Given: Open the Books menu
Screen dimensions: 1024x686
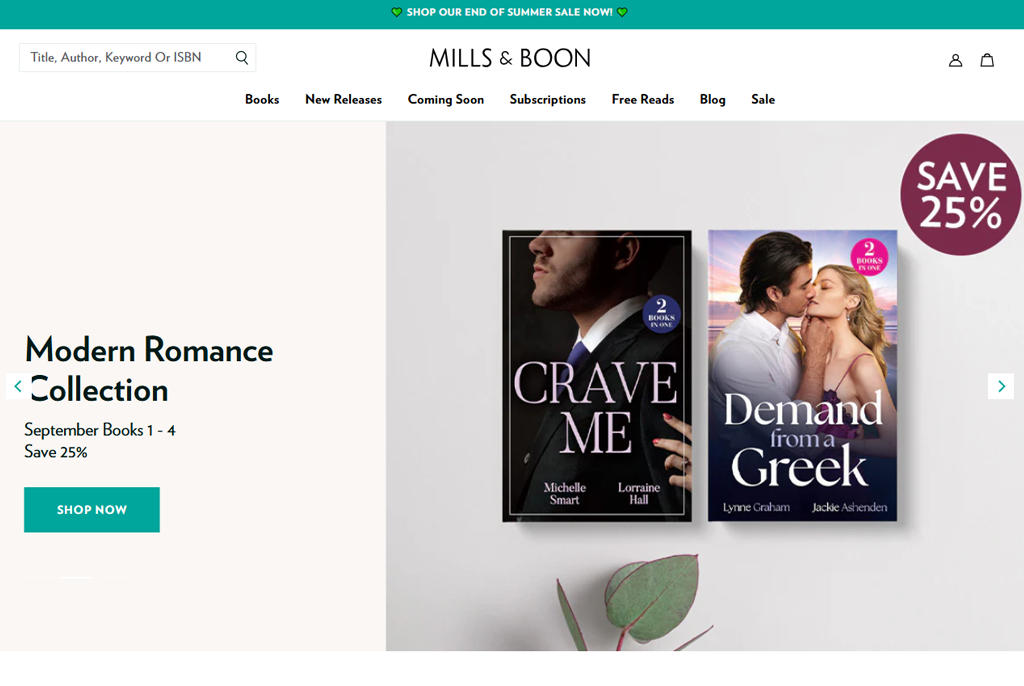Looking at the screenshot, I should (262, 99).
